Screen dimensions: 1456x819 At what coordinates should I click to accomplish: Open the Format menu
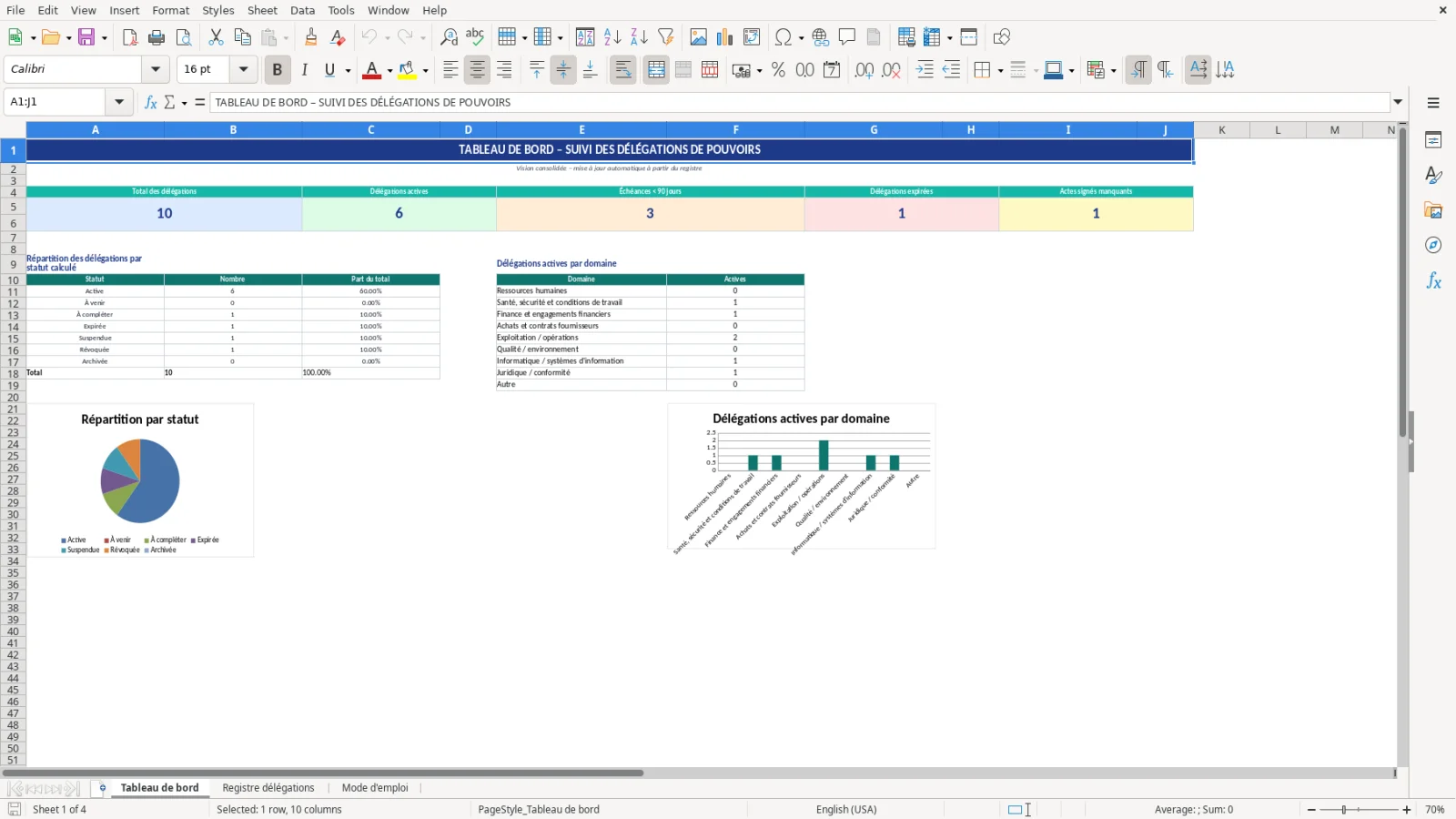click(x=171, y=10)
